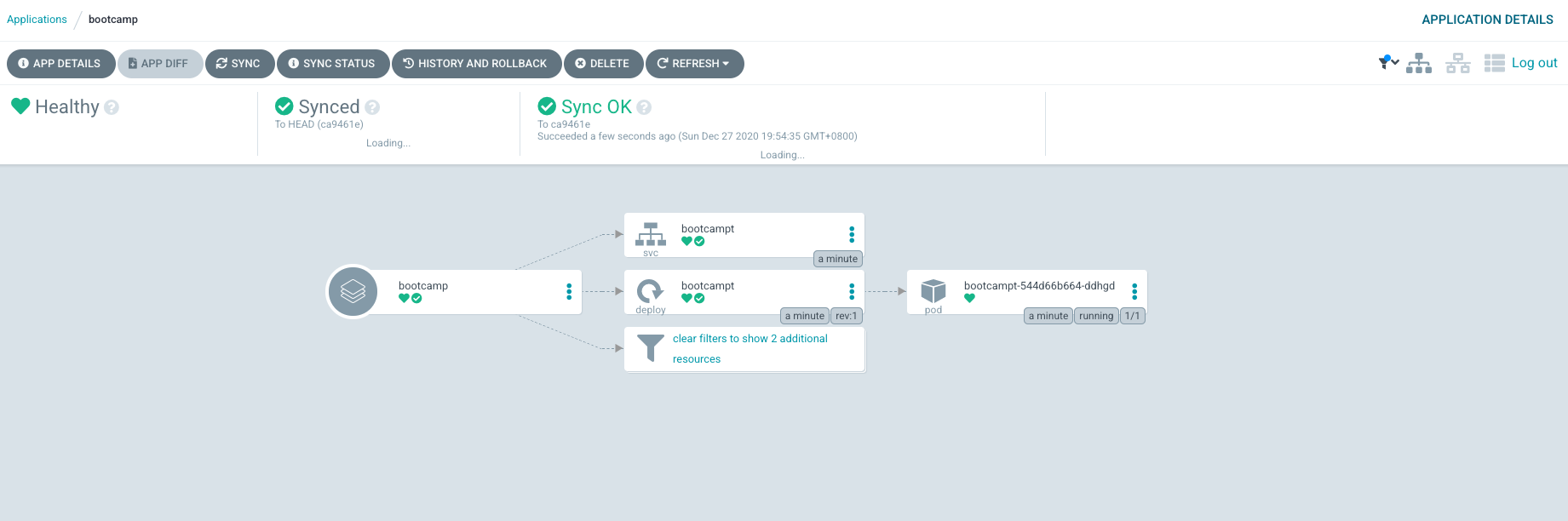1568x521 pixels.
Task: Open kebab menu on bootcamp application node
Action: click(x=569, y=292)
